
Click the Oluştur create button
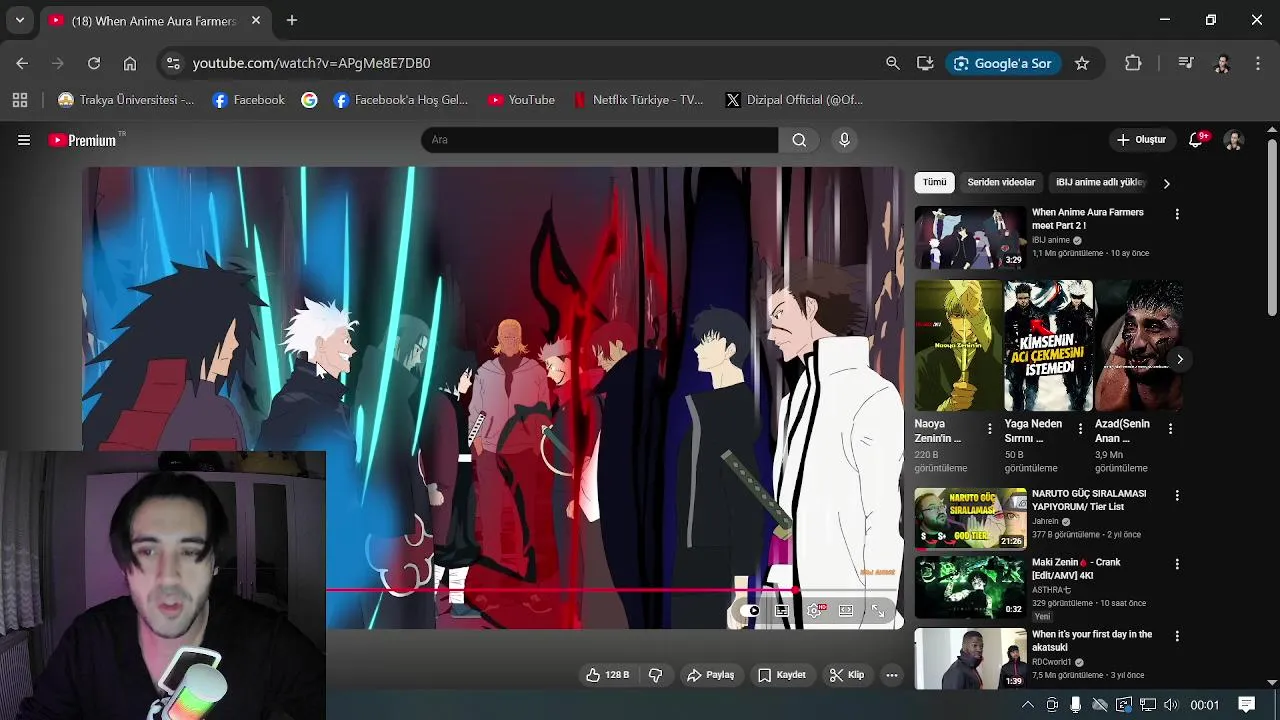coord(1141,140)
